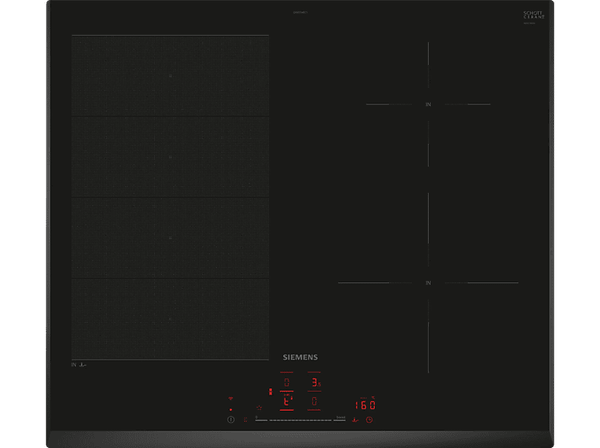Tap the star favourite function icon

coord(259,407)
